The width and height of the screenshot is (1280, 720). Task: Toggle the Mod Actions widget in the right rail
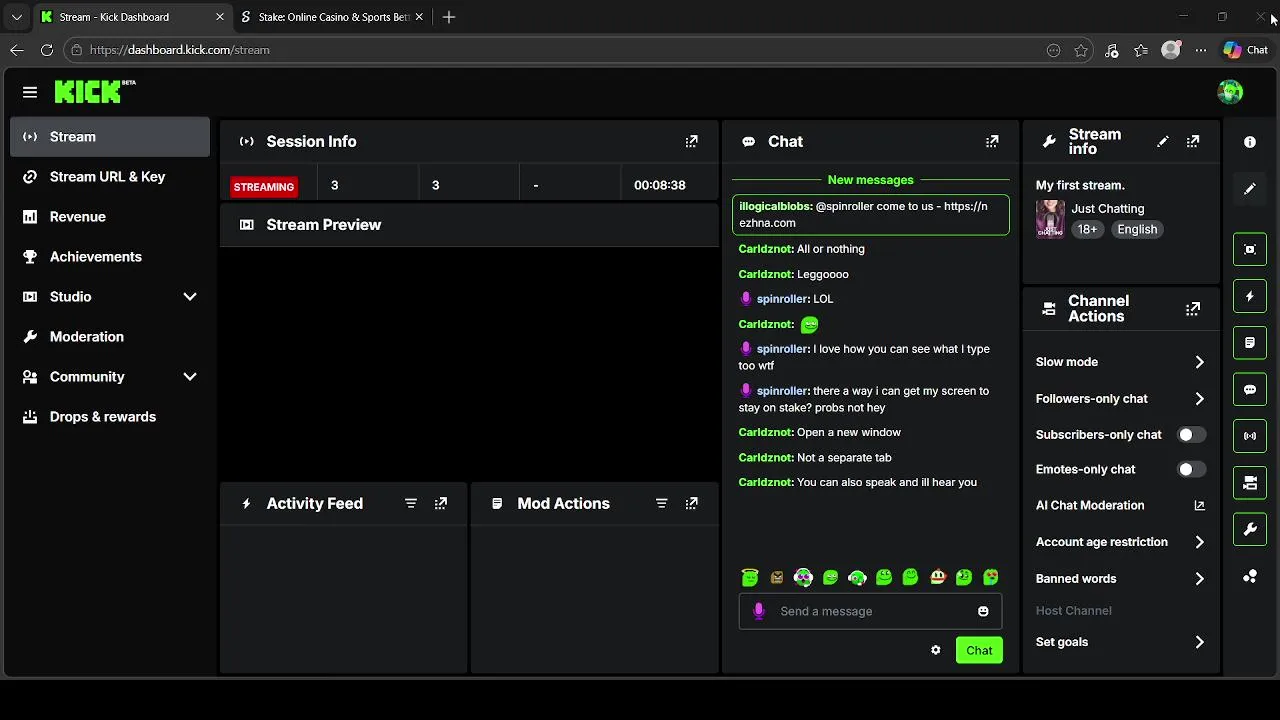click(x=1250, y=342)
